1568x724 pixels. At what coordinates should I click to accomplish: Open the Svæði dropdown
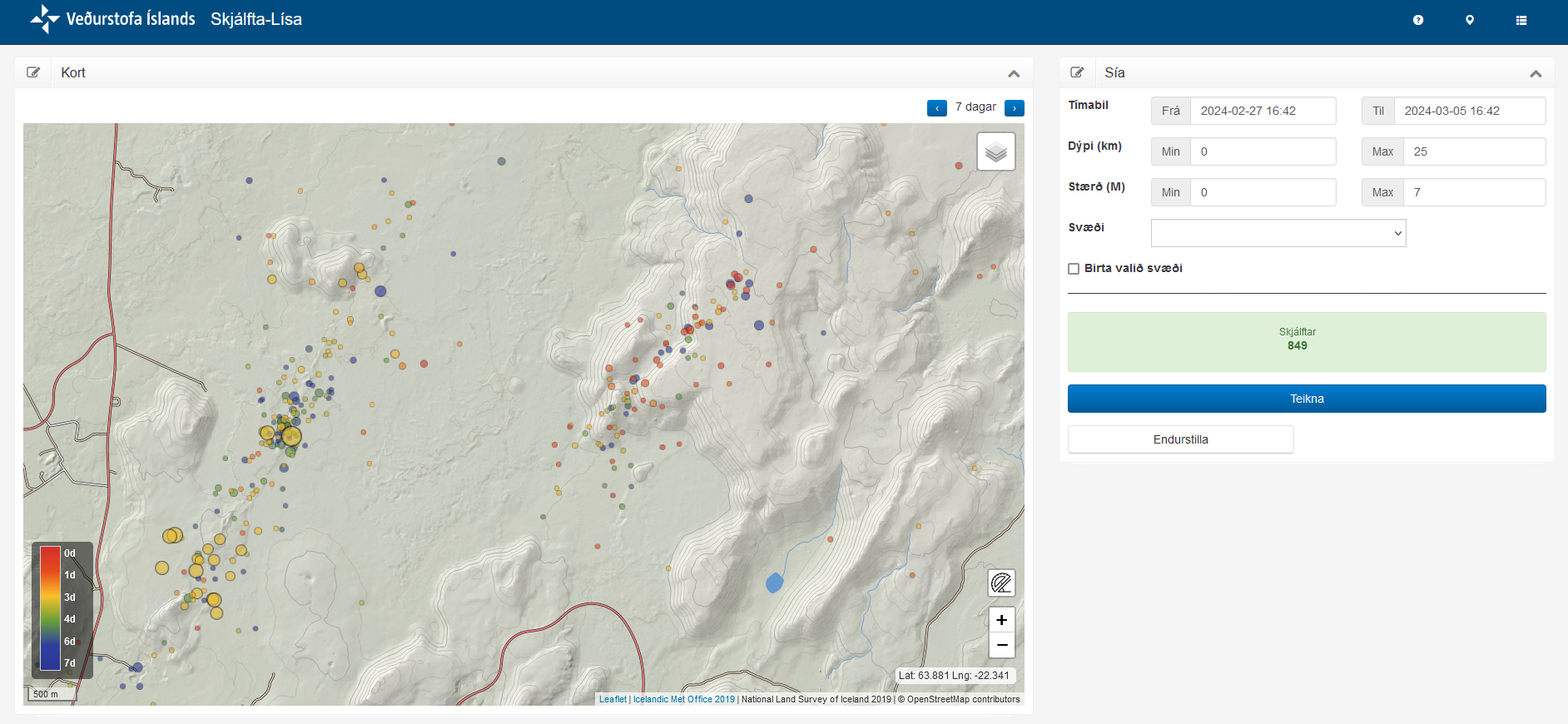click(x=1278, y=233)
